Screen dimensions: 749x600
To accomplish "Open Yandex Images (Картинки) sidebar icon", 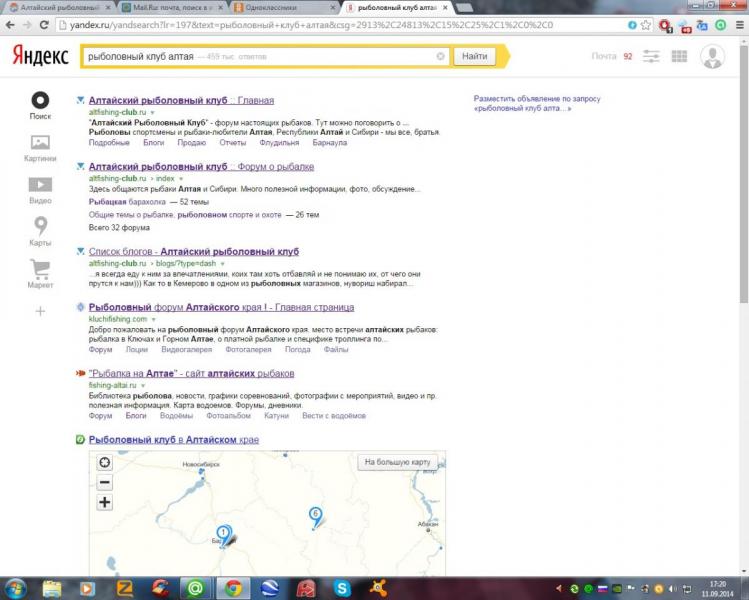I will click(40, 142).
